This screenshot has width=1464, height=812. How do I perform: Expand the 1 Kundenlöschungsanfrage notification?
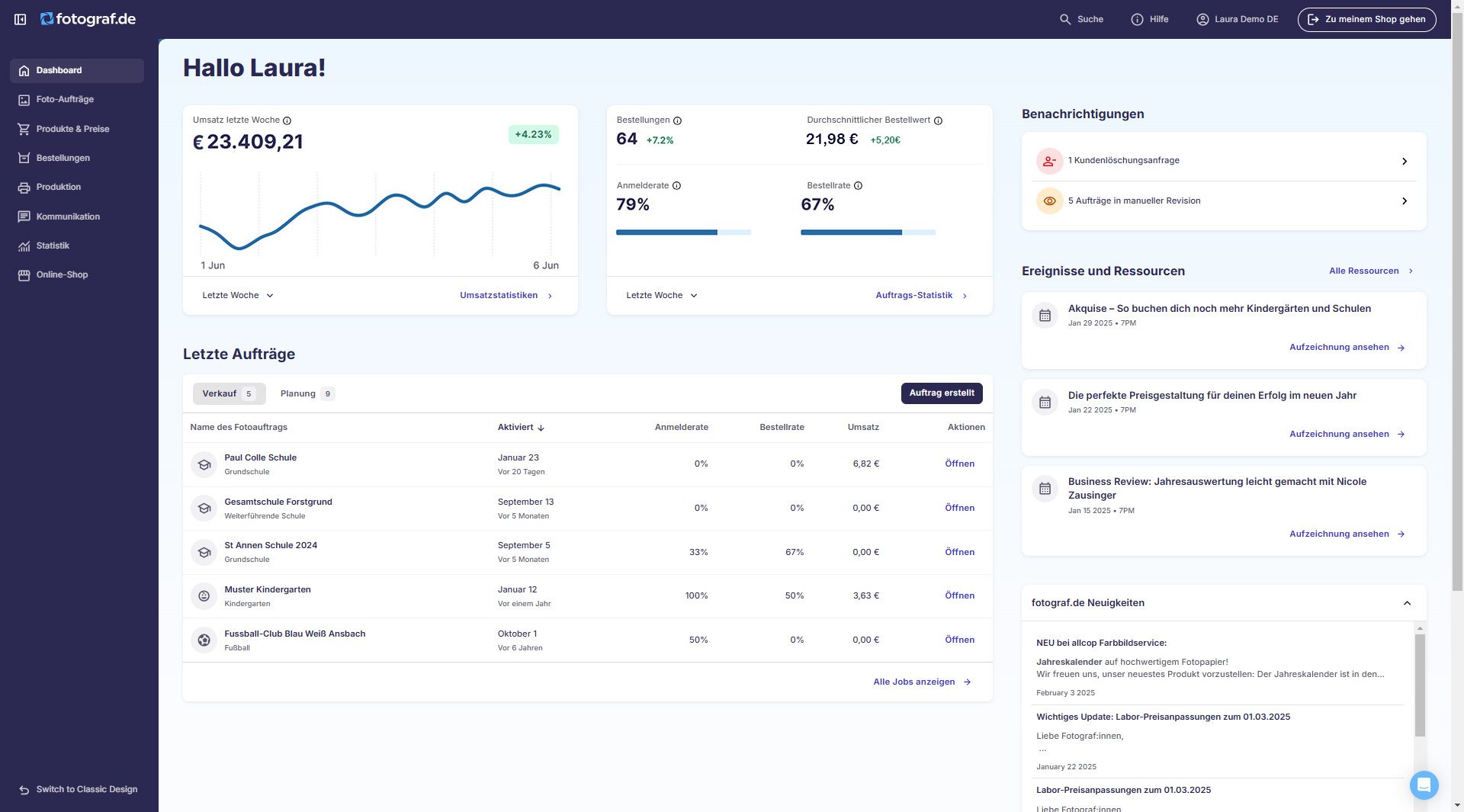tap(1404, 161)
